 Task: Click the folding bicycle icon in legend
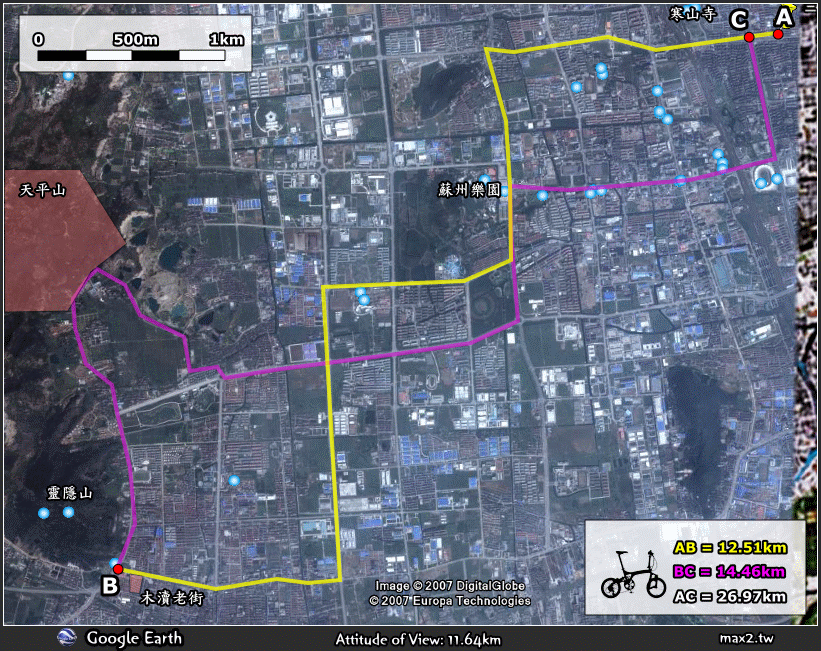[634, 574]
